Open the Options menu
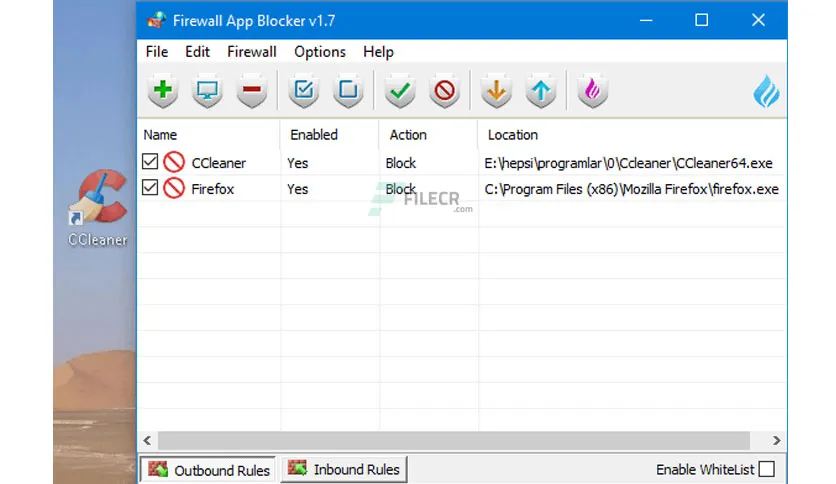 [320, 52]
